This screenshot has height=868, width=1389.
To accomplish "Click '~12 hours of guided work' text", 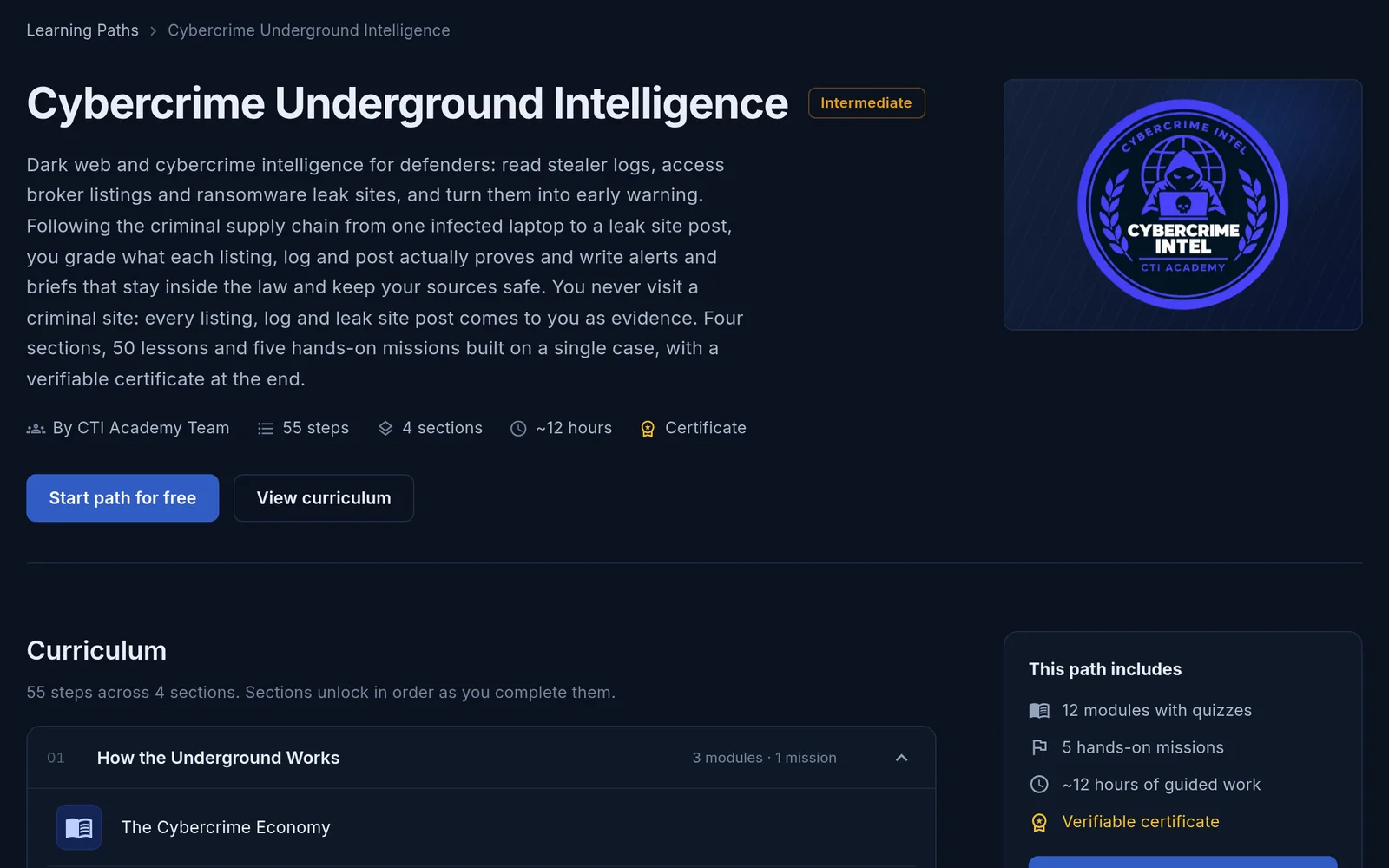I will (x=1161, y=785).
